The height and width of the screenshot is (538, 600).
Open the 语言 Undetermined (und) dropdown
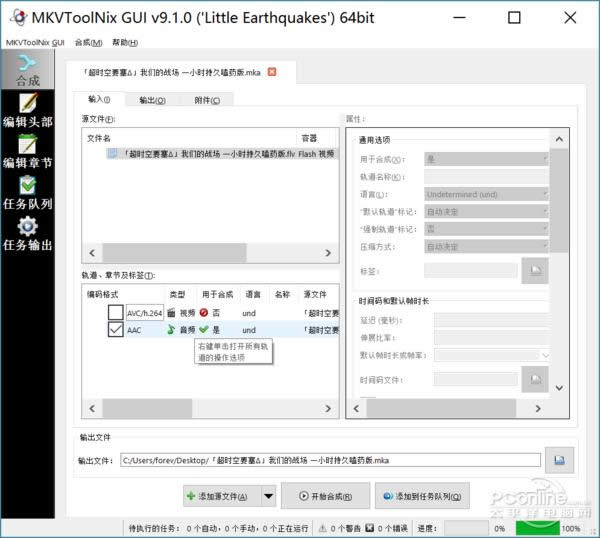(486, 194)
